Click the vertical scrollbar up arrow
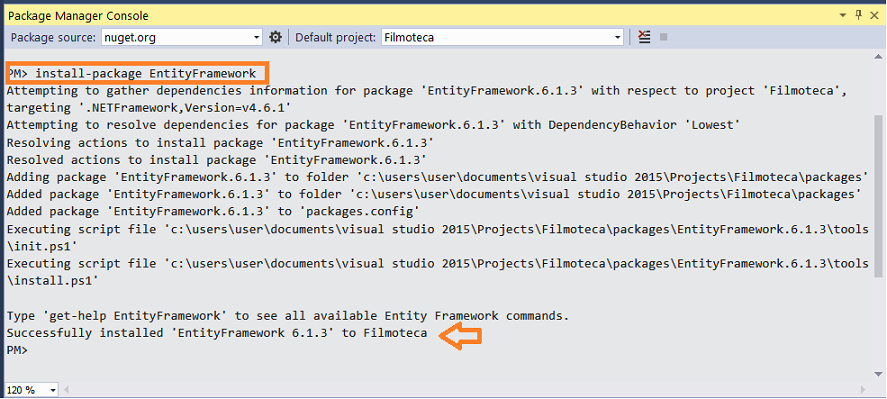887x399 pixels. [878, 56]
